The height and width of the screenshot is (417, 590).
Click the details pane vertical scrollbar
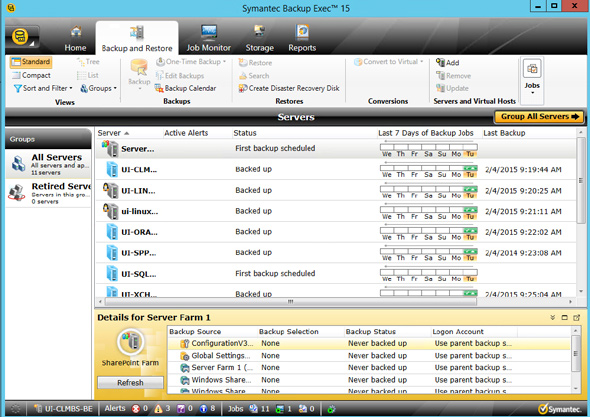pyautogui.click(x=575, y=353)
